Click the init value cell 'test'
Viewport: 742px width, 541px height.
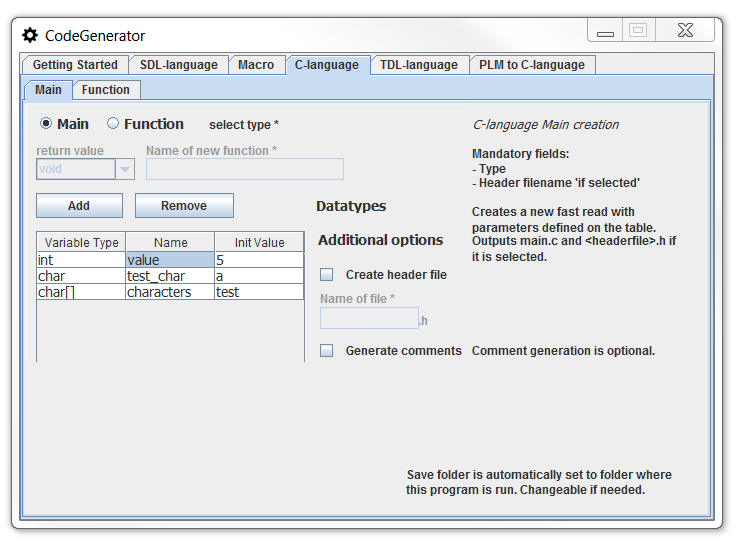(259, 292)
